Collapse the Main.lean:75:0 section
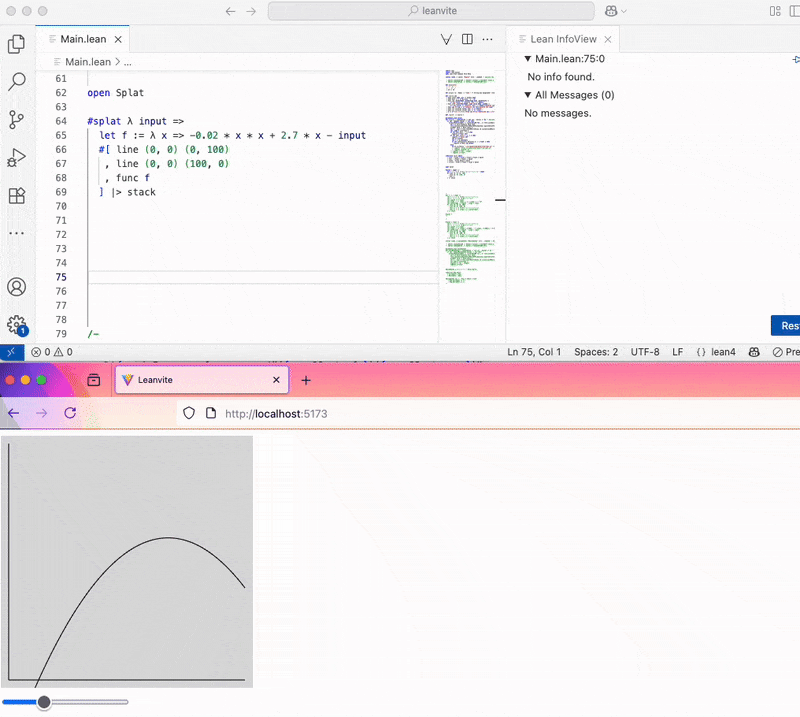800x717 pixels. [x=528, y=59]
